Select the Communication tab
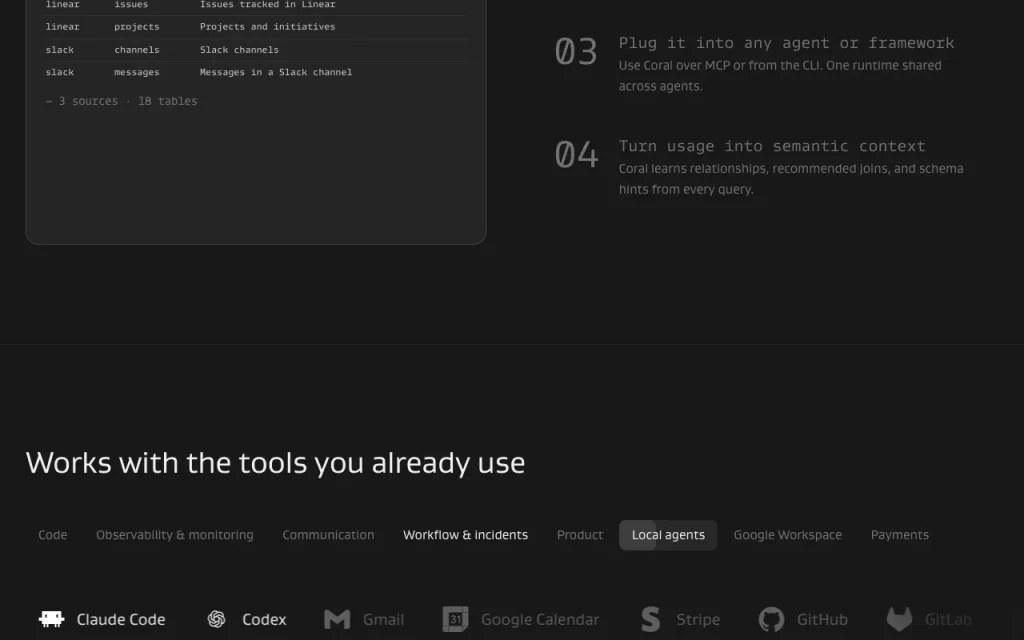Screen dimensions: 1024x640 (x=328, y=535)
